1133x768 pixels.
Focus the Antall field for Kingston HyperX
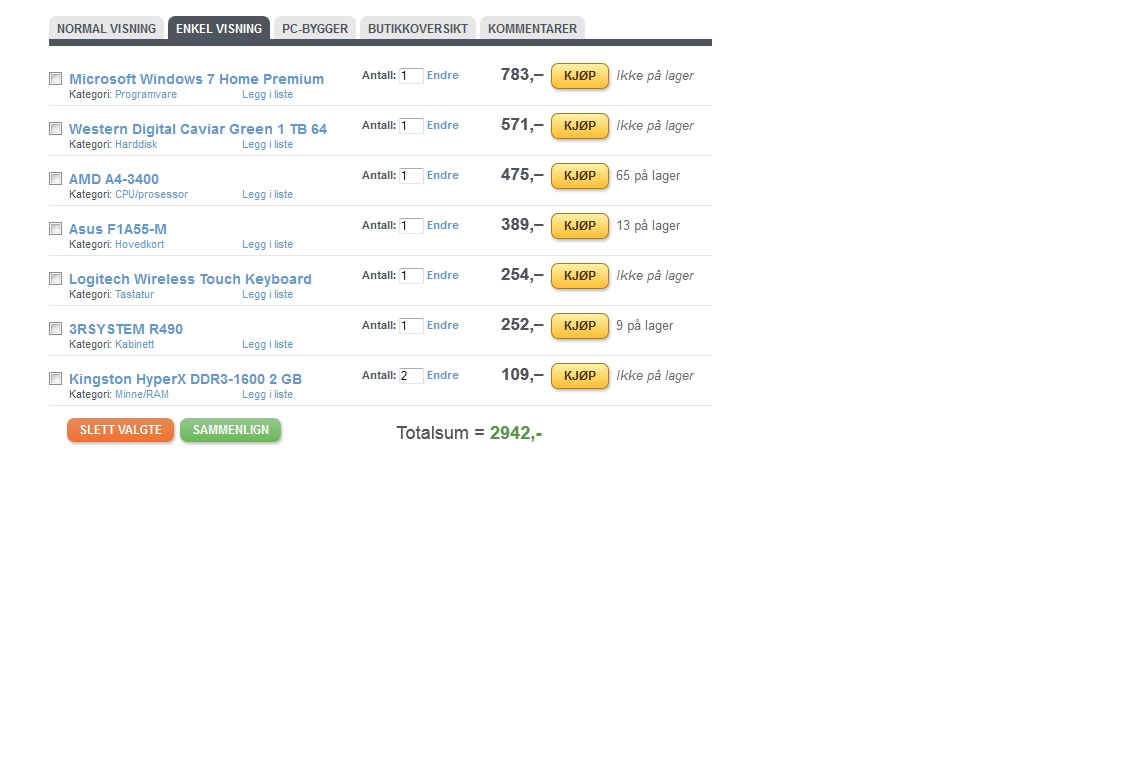411,376
